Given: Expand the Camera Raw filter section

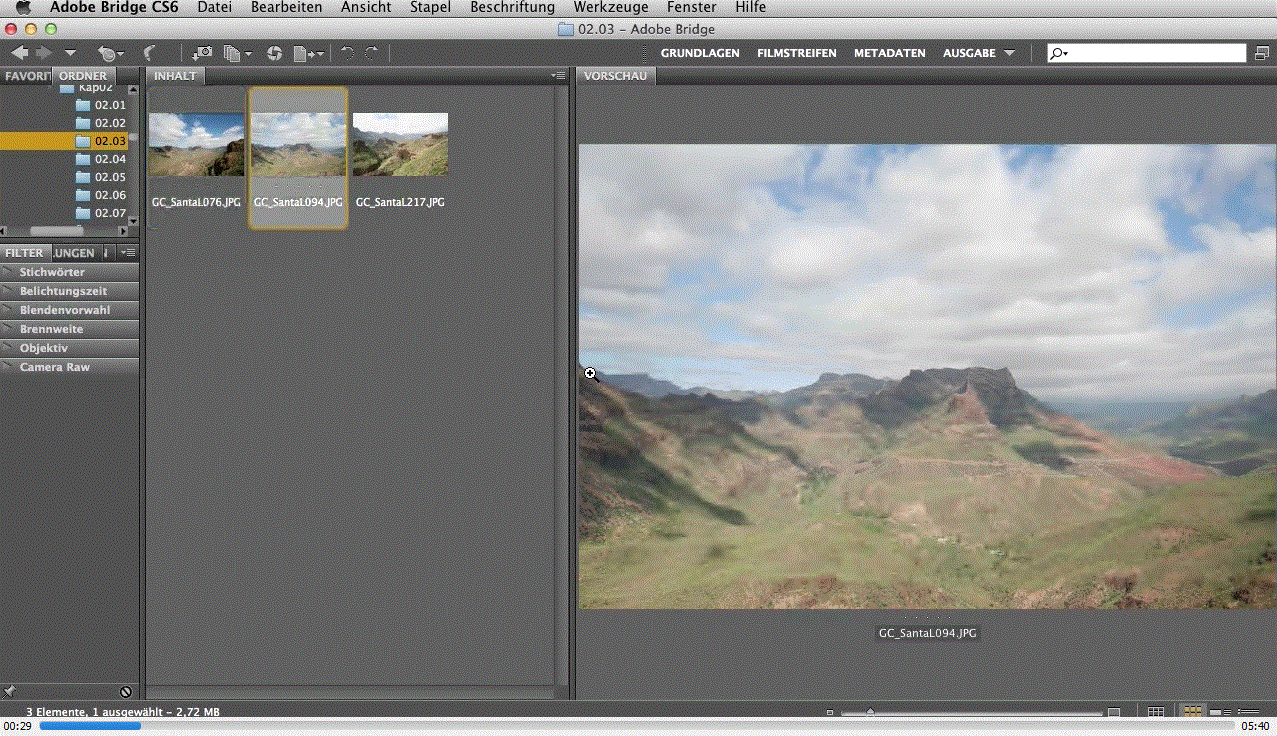Looking at the screenshot, I should point(54,367).
